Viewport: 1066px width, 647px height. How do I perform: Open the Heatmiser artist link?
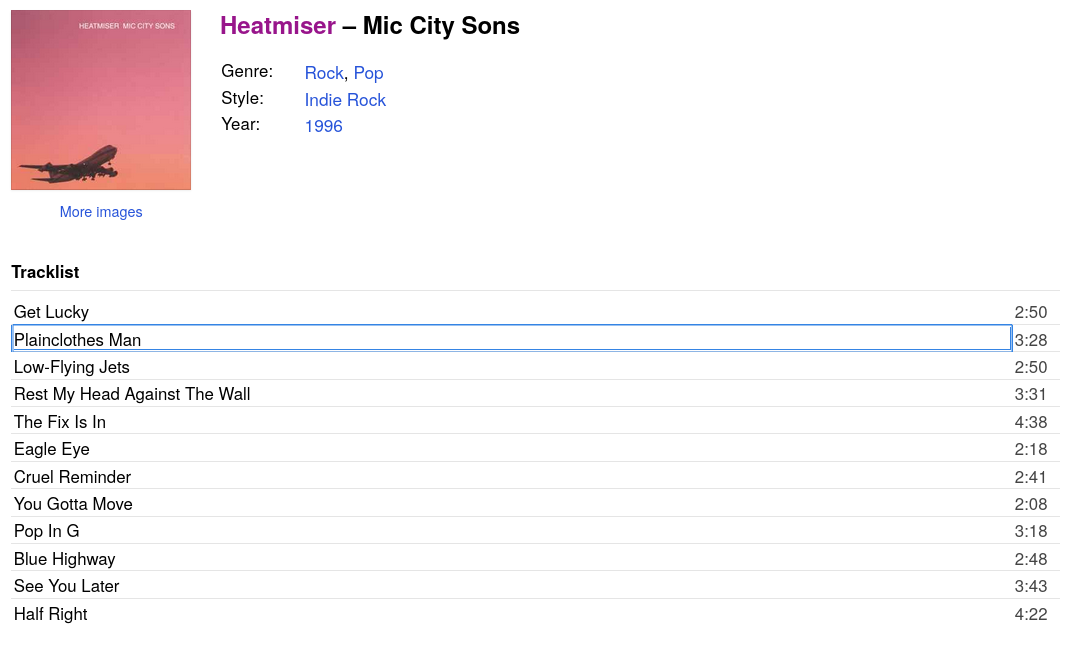(278, 26)
